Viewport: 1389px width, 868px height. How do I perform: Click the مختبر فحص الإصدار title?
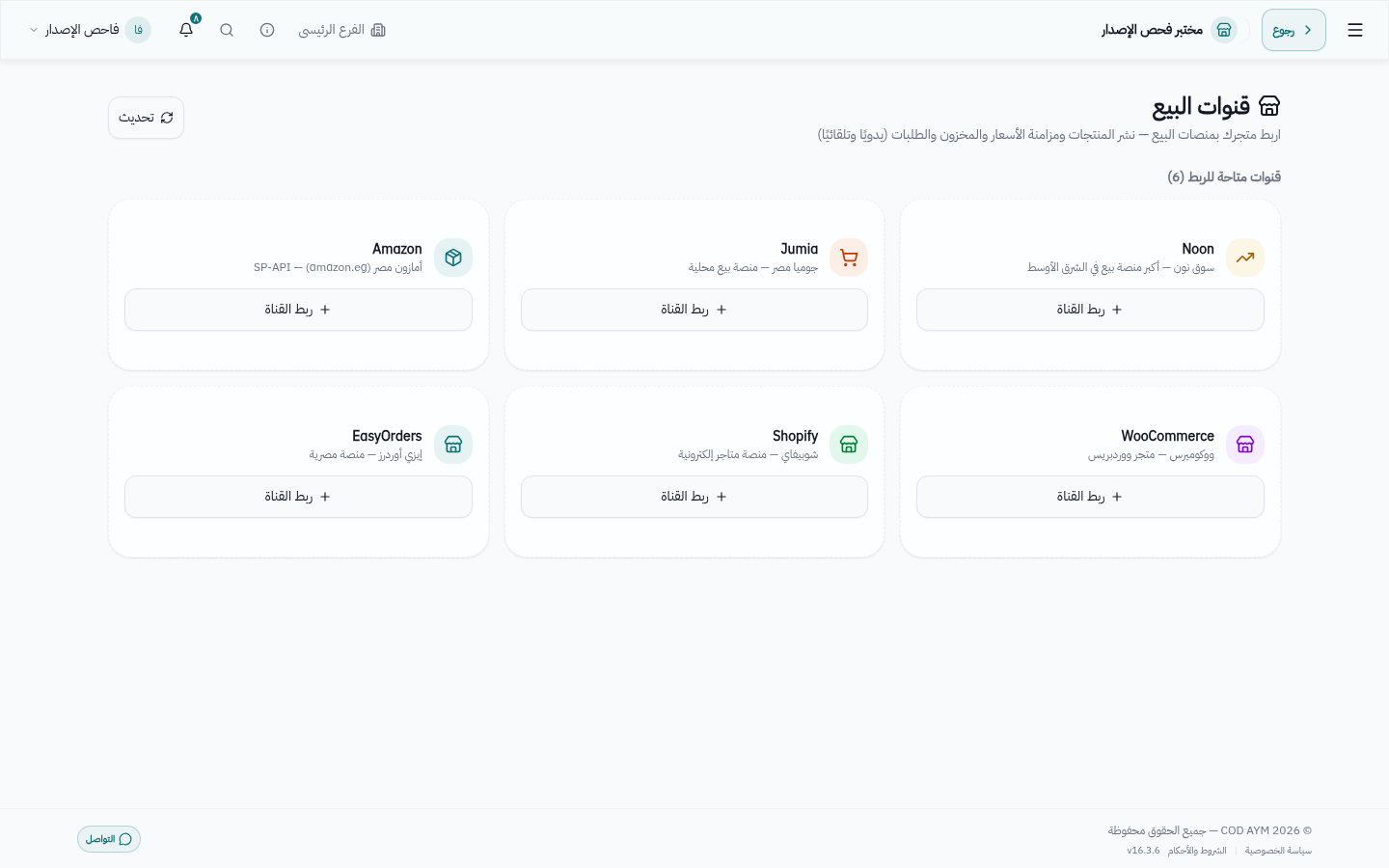(1152, 30)
